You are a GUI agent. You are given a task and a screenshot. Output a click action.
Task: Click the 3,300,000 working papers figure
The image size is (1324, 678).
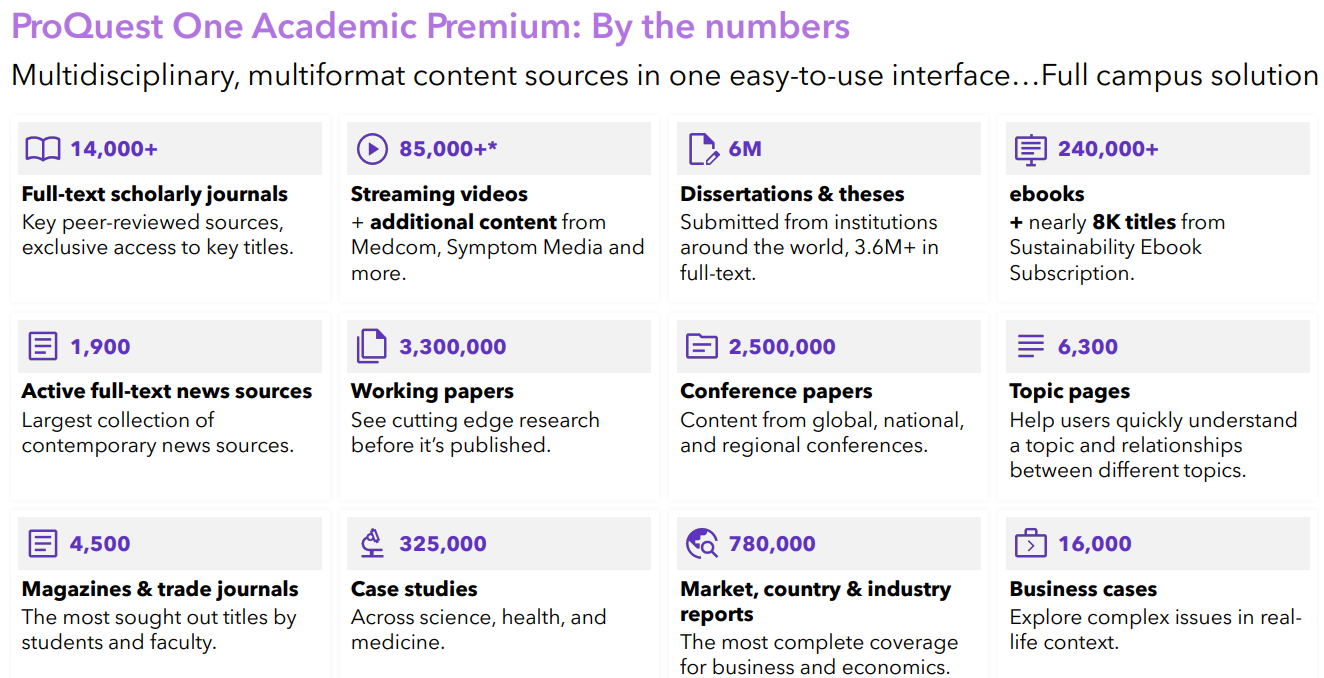tap(453, 347)
